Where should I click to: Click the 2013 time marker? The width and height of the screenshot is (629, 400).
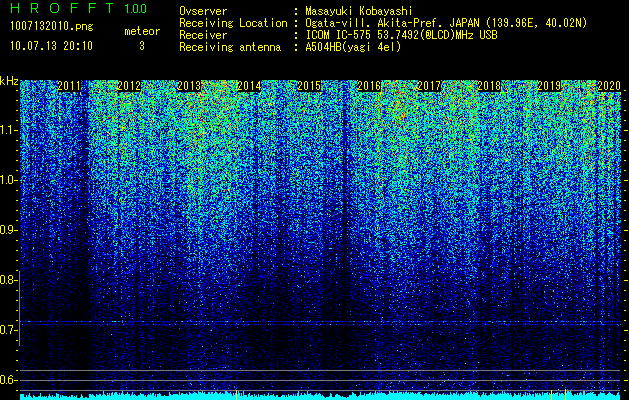(189, 86)
